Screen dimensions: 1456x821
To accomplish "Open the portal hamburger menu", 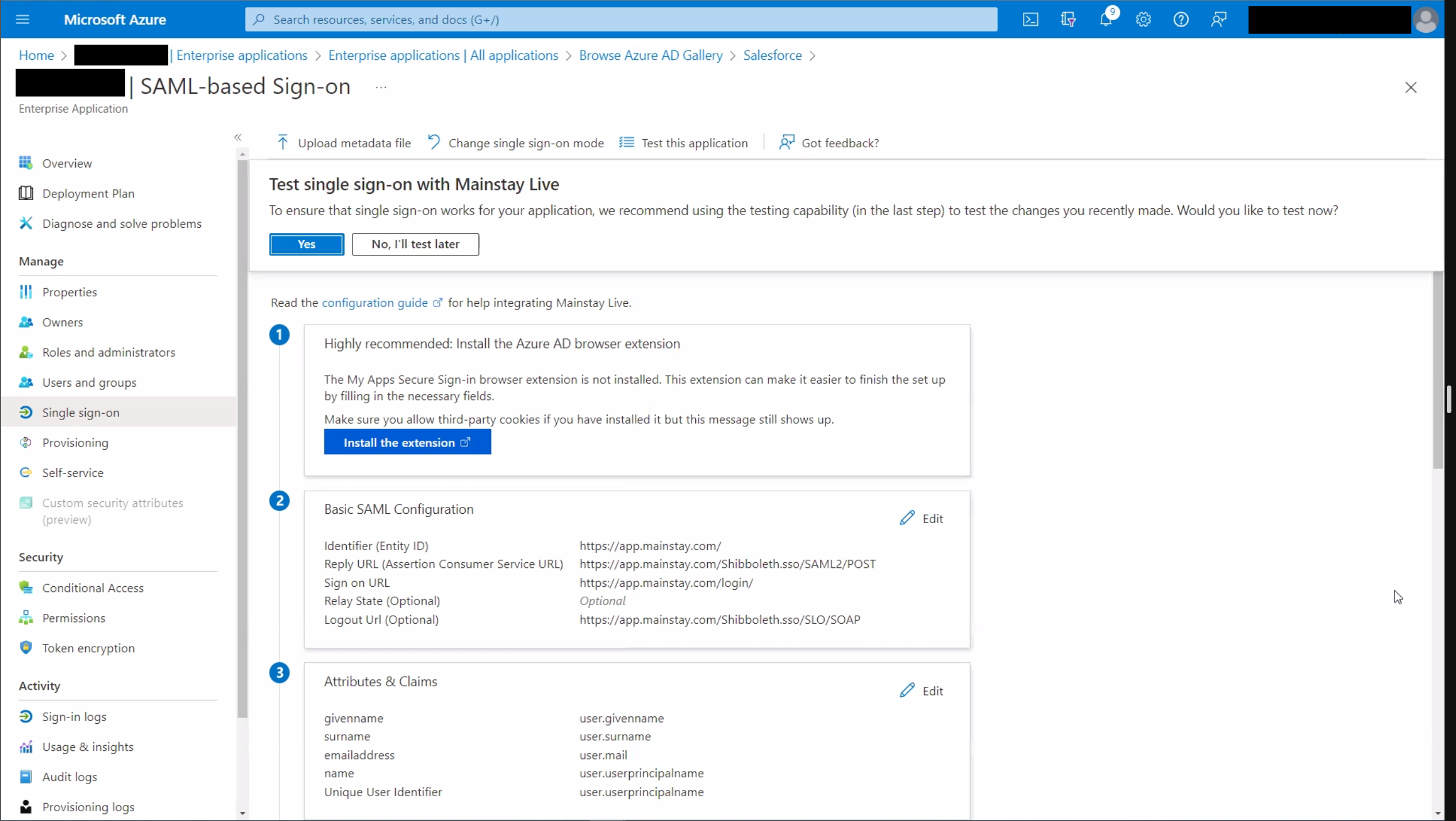I will click(22, 20).
